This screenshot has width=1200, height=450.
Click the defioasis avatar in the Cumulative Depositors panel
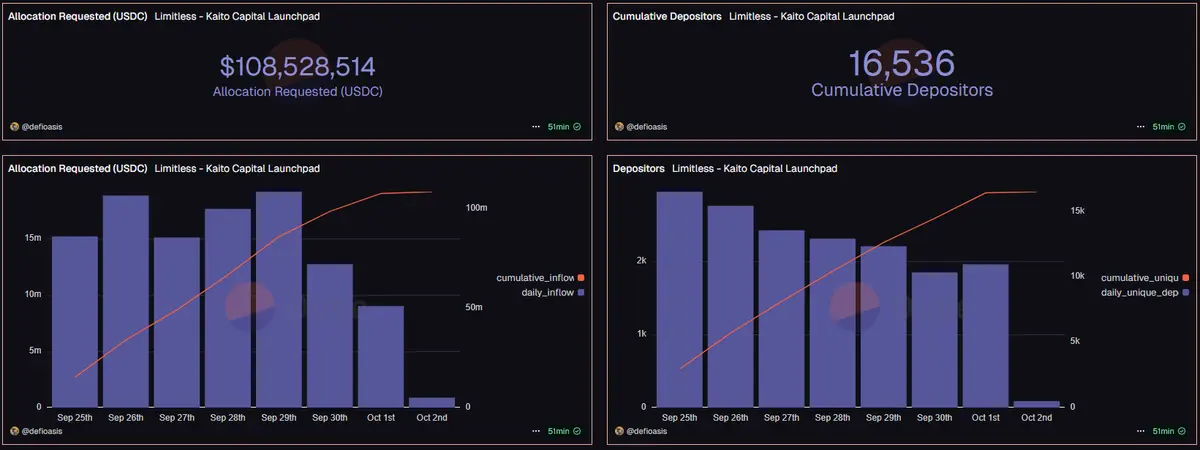pyautogui.click(x=619, y=127)
